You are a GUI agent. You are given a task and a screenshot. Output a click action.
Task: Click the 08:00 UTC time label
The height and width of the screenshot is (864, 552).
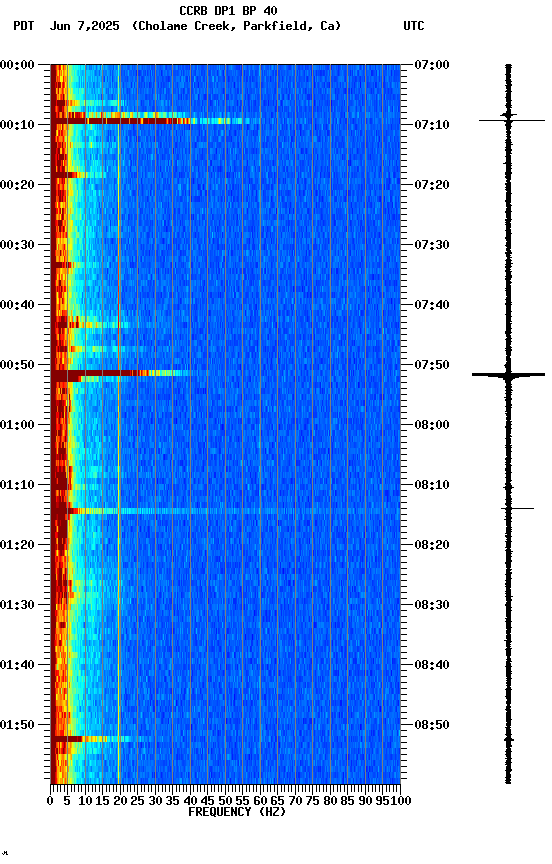click(432, 425)
